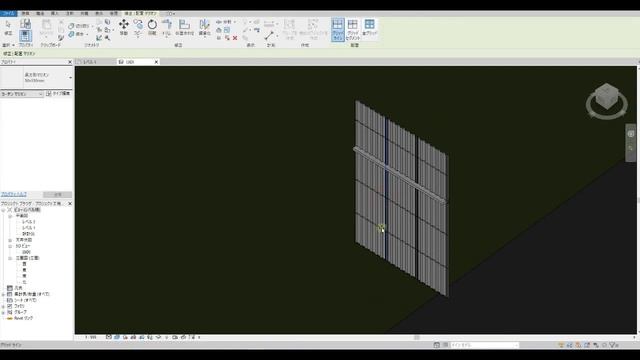Viewport: 640px width, 360px height.
Task: Switch to the 管理 ribbon tab
Action: pos(113,13)
